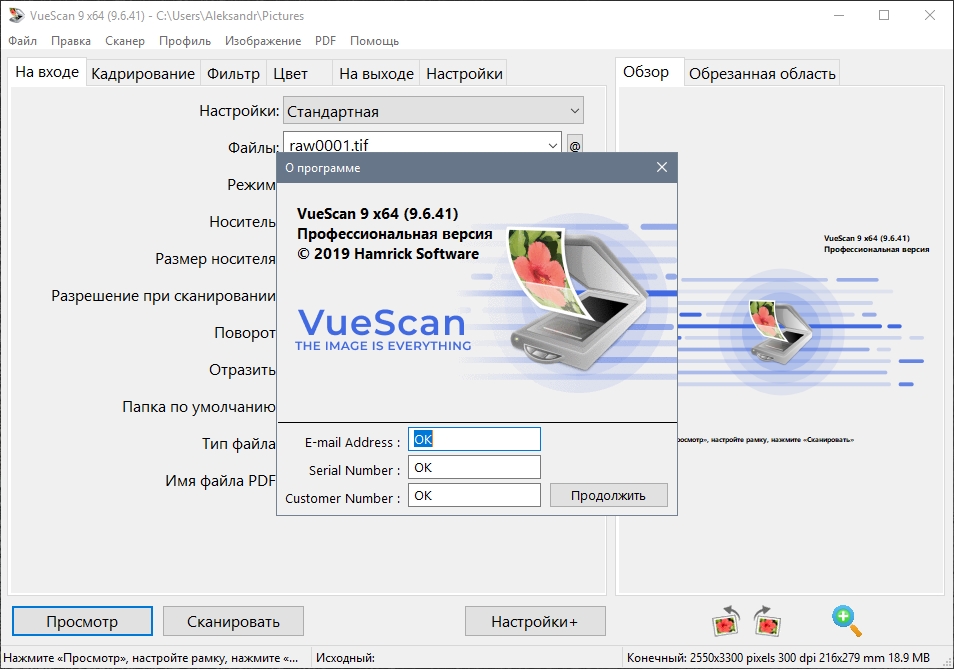Screen dimensions: 954x669
Task: Click the Сканировать button
Action: coord(233,621)
